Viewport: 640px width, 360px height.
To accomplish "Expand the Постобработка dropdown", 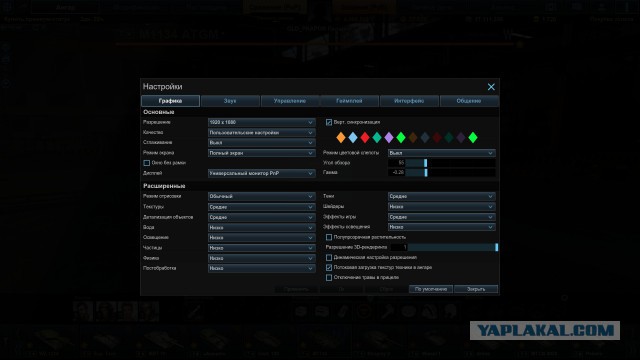I will 262,269.
